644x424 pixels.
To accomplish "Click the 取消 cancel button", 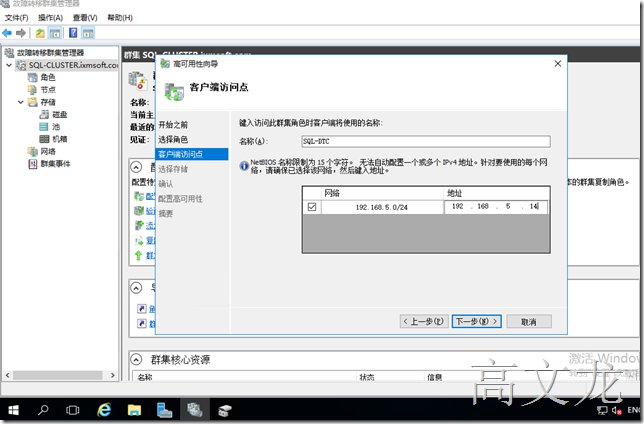I will tap(529, 321).
